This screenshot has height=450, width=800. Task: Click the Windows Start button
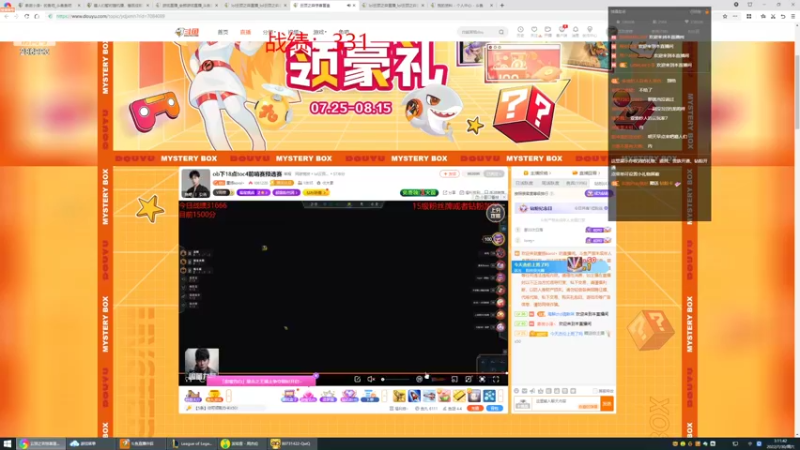click(7, 443)
